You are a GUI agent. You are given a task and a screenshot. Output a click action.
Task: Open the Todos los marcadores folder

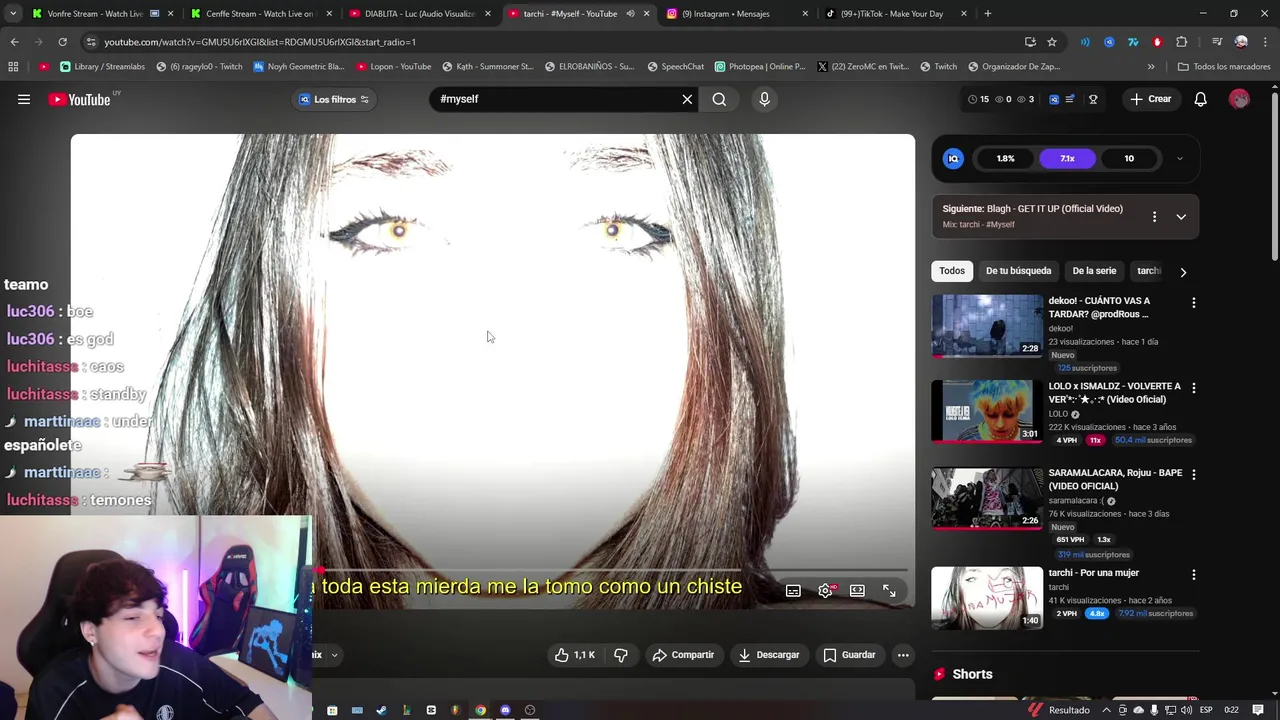point(1224,67)
